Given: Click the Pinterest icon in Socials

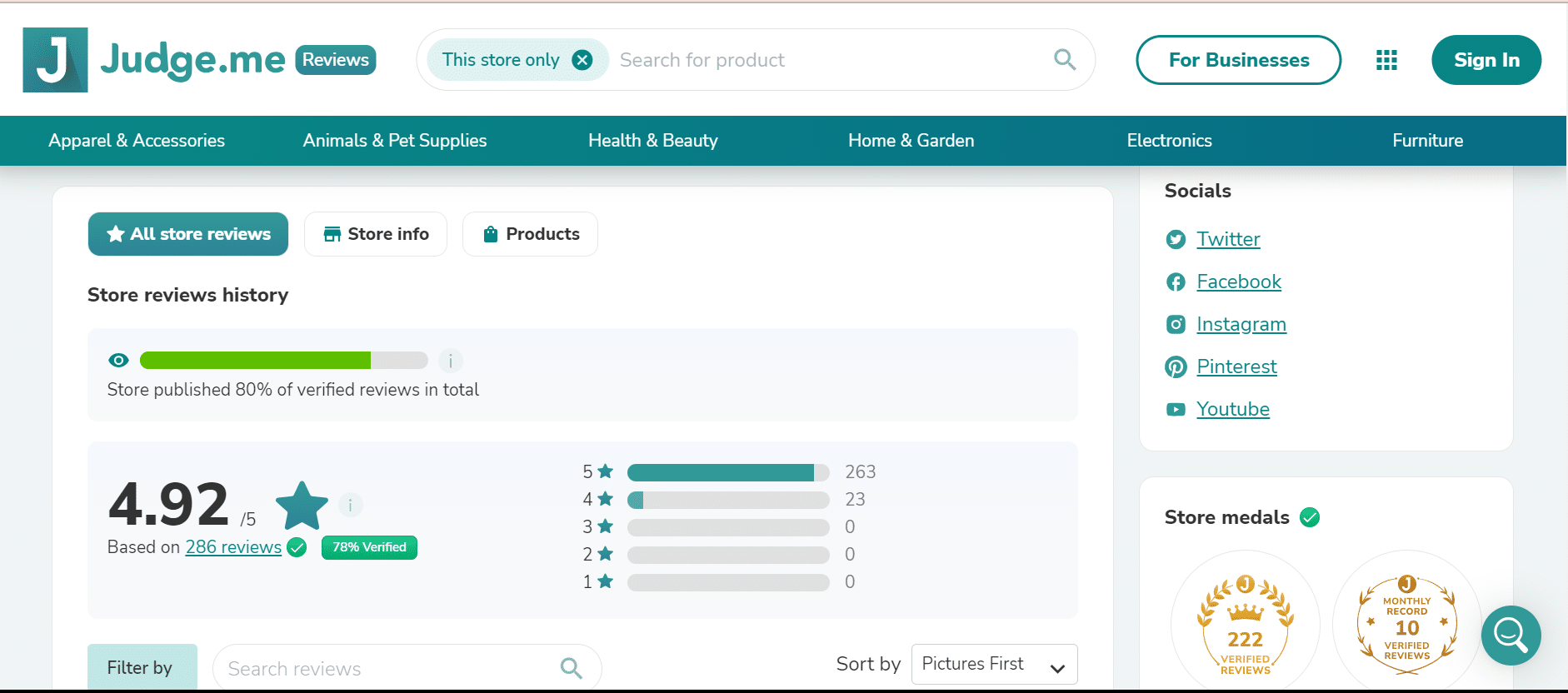Looking at the screenshot, I should [x=1176, y=367].
